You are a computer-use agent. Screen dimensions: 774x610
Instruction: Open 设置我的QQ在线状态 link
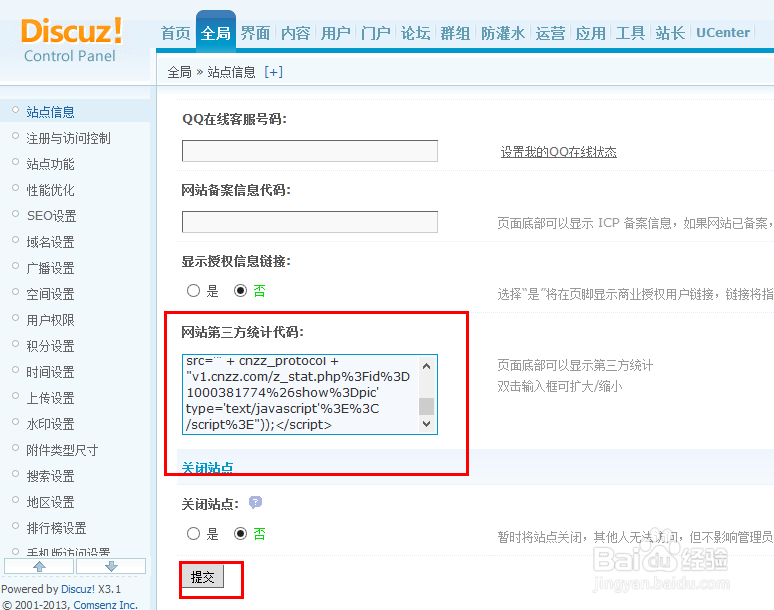(x=558, y=152)
